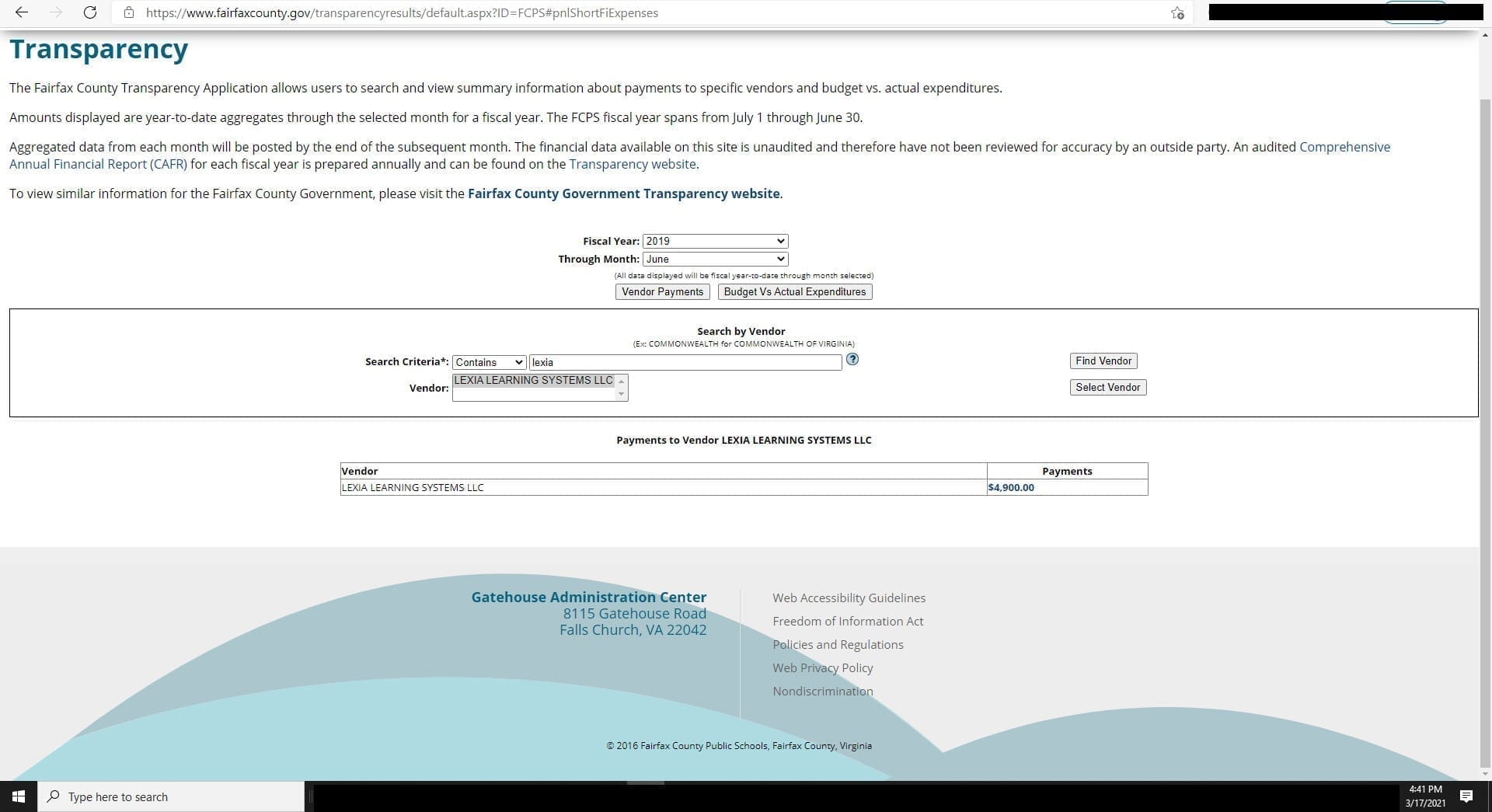The width and height of the screenshot is (1492, 812).
Task: Click the Select Vendor button
Action: pos(1107,387)
